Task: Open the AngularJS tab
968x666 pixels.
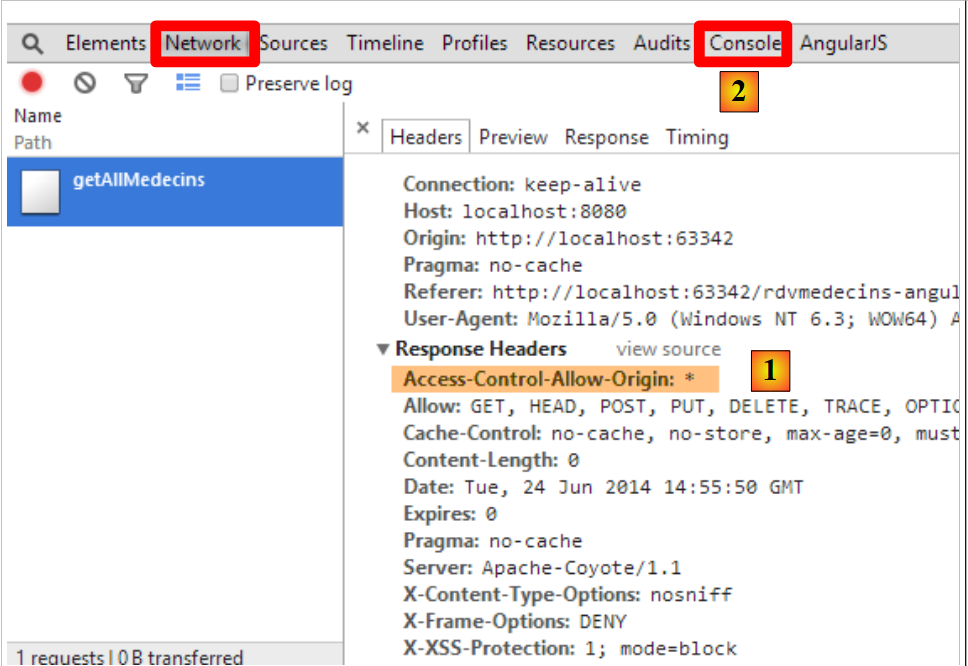Action: pos(843,44)
